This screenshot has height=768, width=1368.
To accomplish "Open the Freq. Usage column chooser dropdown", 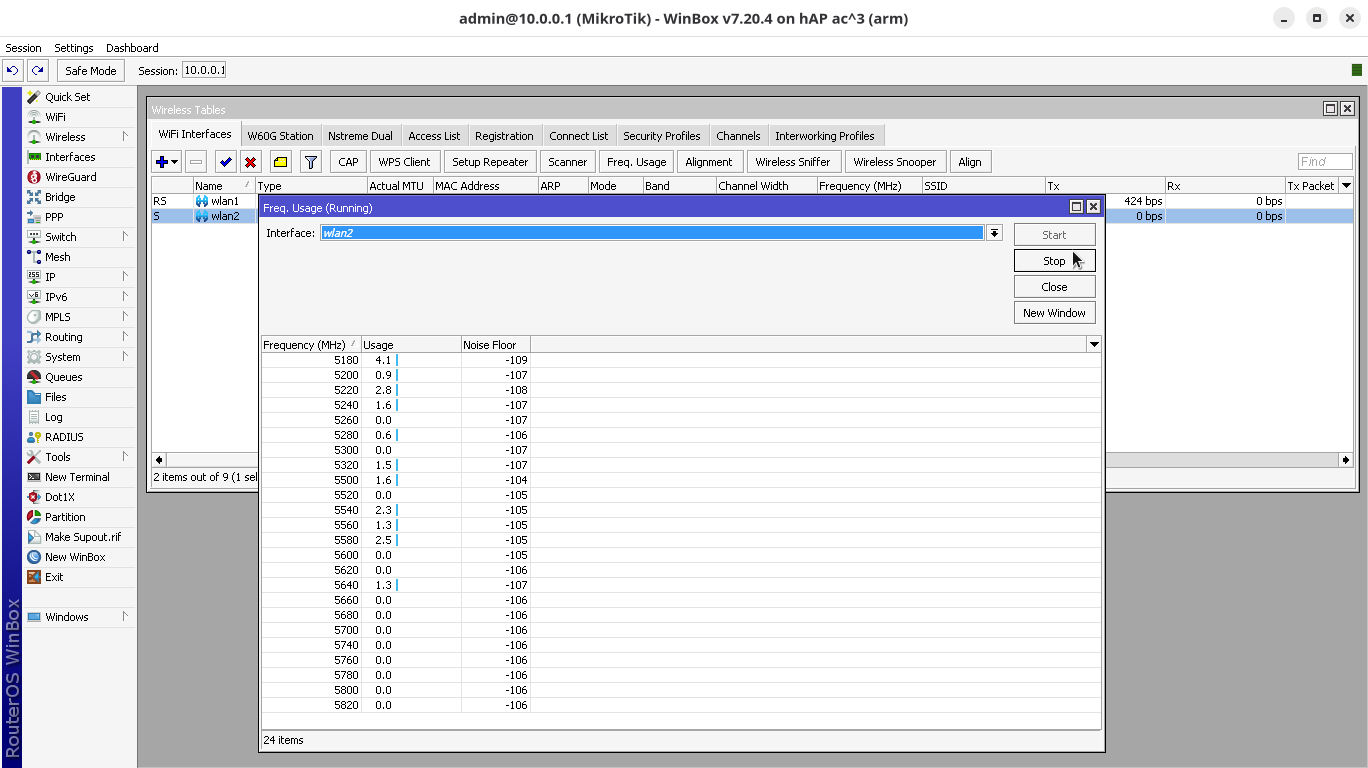I will [1094, 345].
